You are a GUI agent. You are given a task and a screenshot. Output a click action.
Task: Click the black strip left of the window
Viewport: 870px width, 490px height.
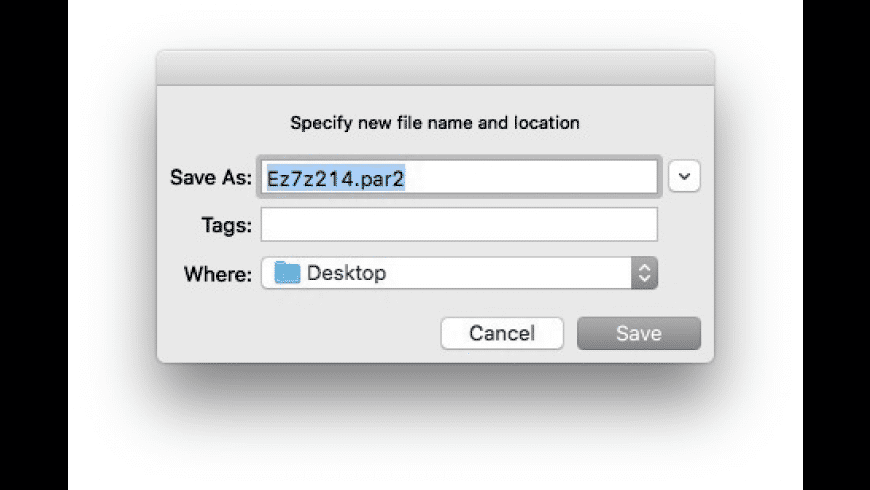pyautogui.click(x=33, y=245)
